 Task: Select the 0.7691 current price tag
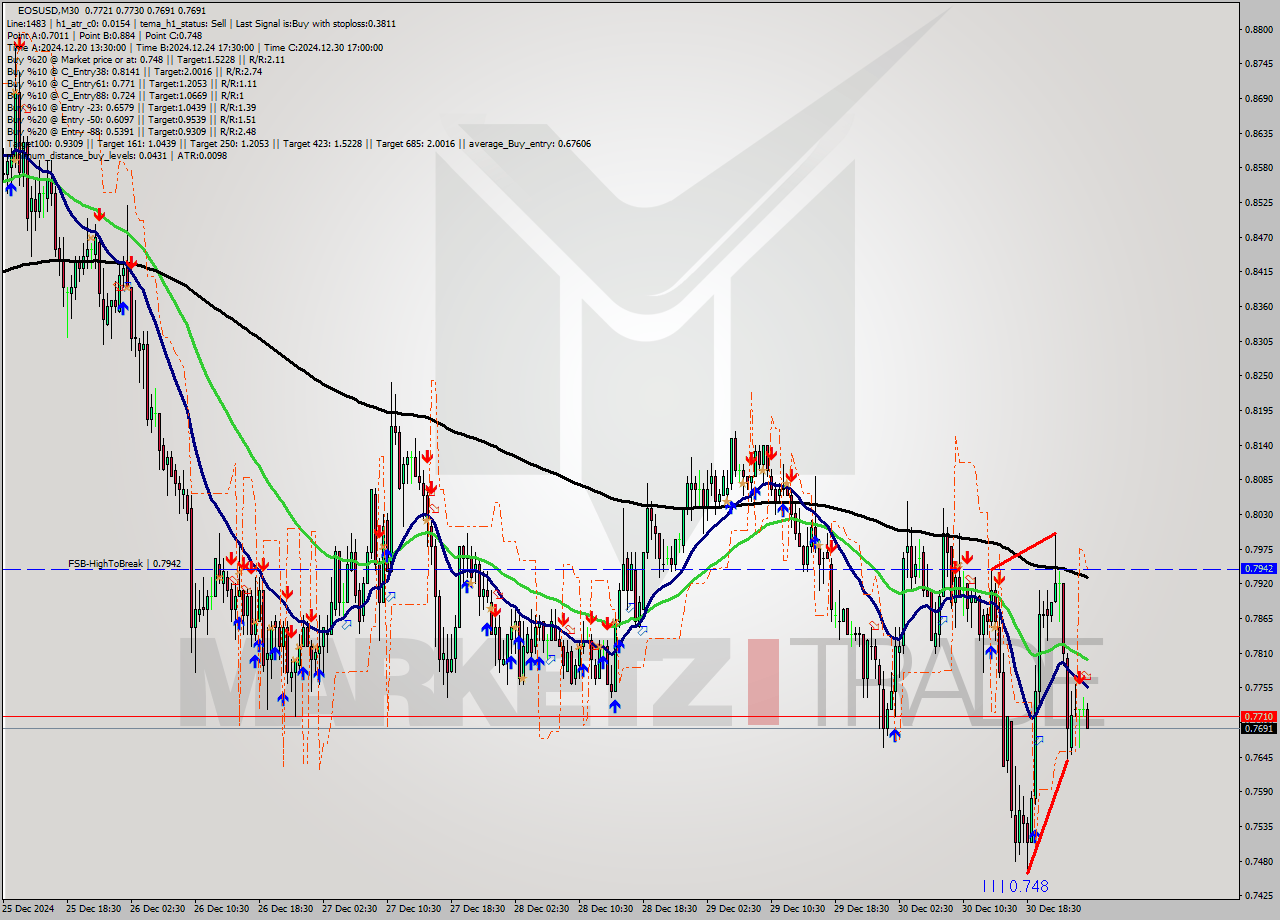click(1259, 729)
